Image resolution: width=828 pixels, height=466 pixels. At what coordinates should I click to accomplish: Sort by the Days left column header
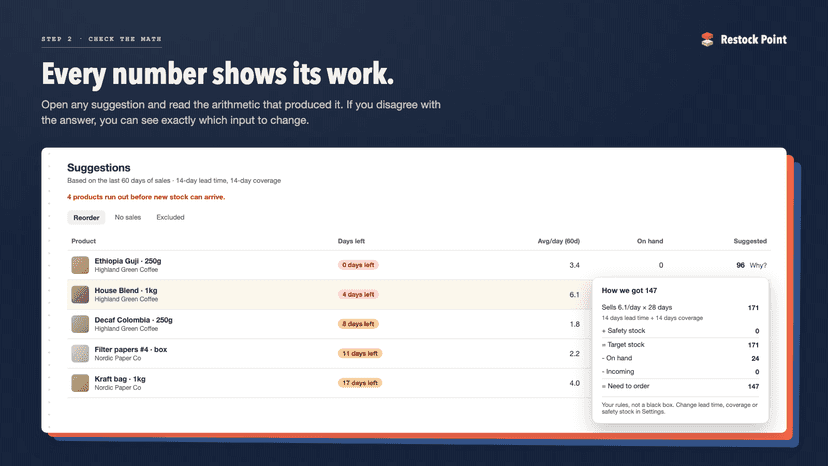pyautogui.click(x=351, y=241)
